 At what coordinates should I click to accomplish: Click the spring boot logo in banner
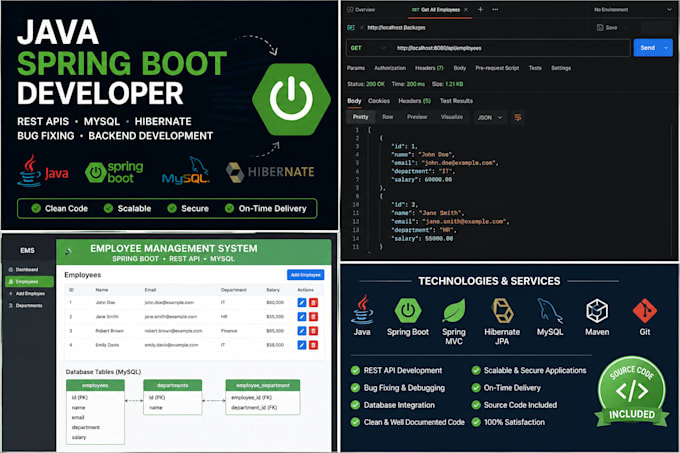(114, 172)
